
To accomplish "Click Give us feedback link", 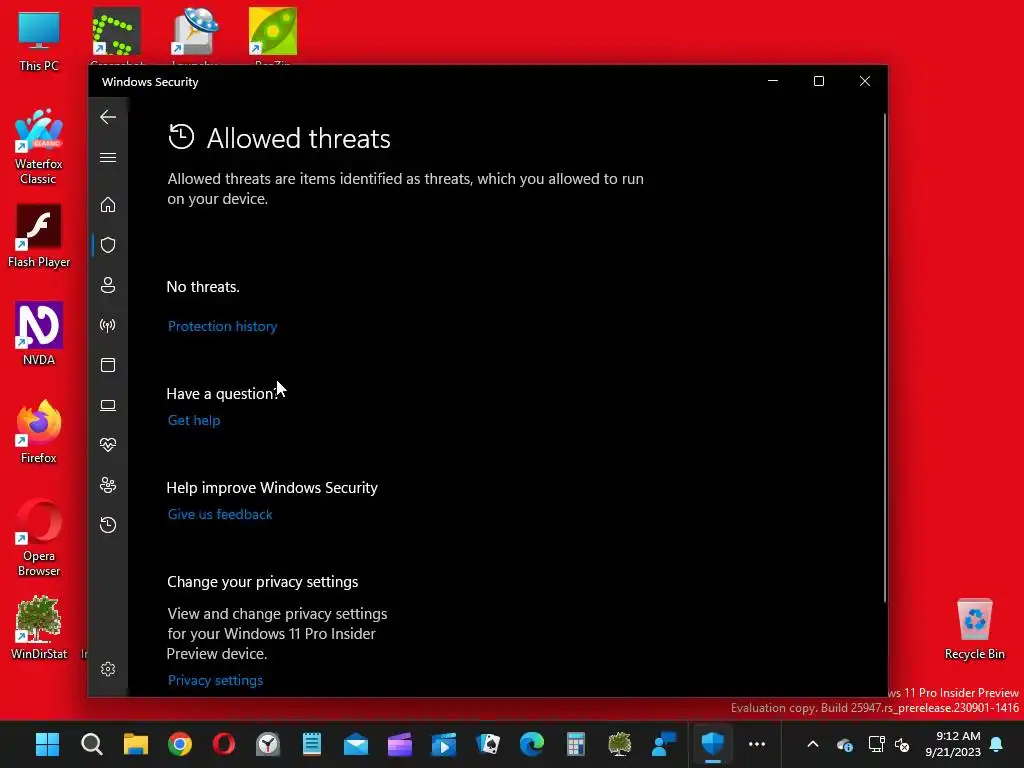I will pos(219,515).
